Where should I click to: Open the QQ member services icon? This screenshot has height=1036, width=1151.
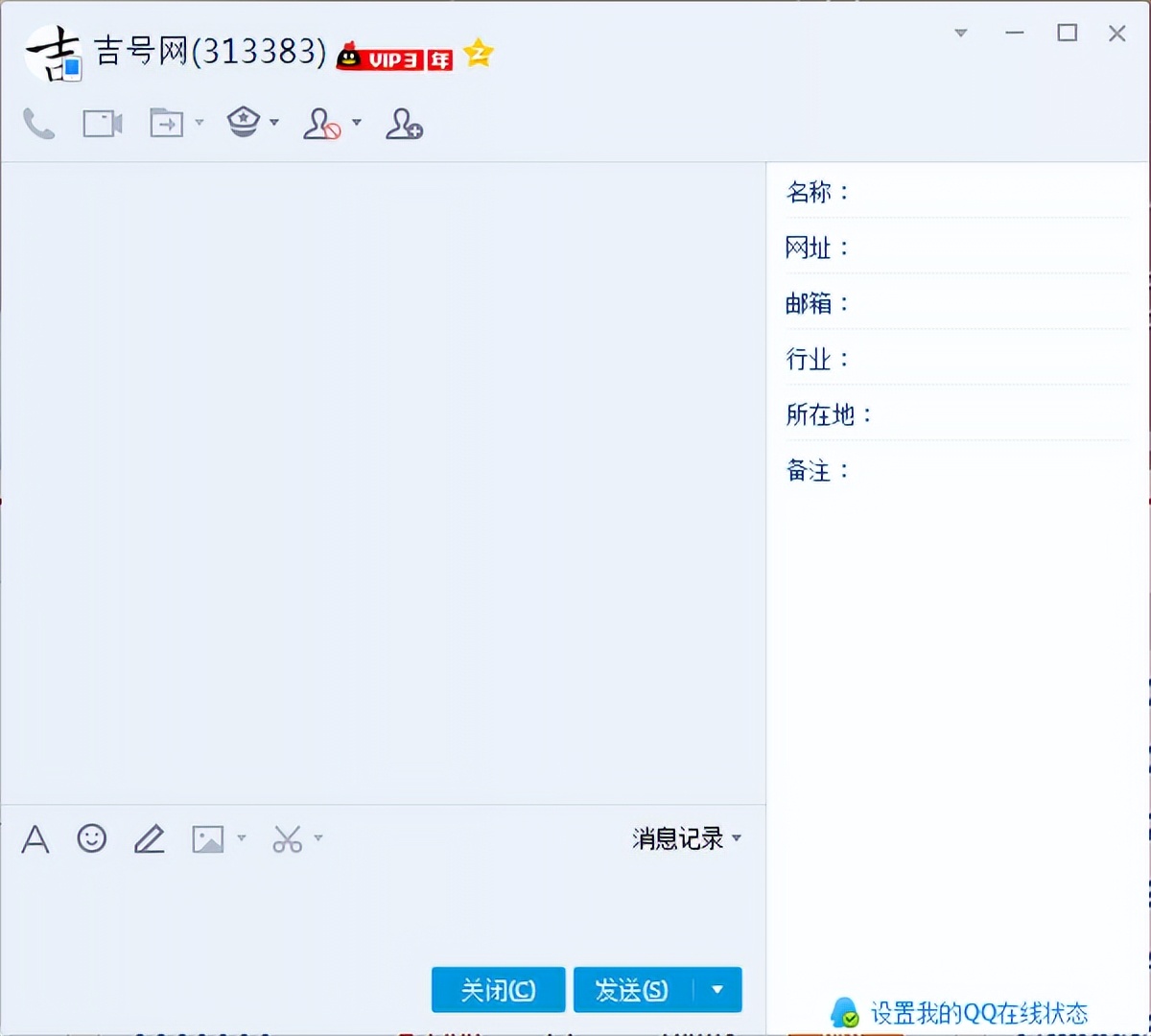point(244,122)
